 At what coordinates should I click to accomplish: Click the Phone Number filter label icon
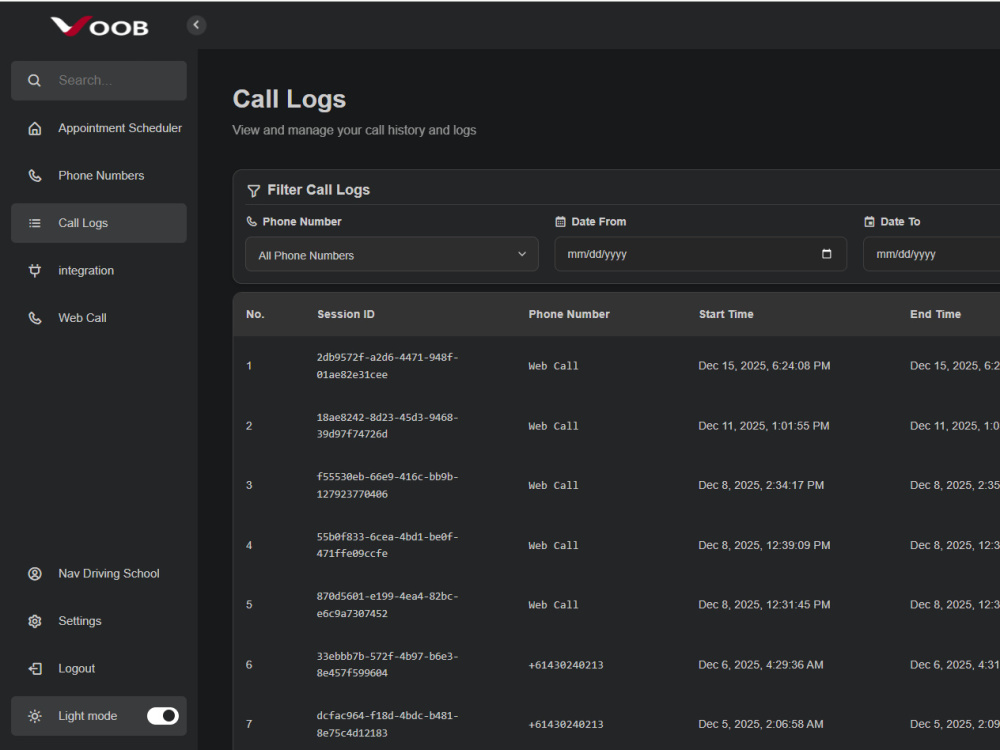(252, 221)
